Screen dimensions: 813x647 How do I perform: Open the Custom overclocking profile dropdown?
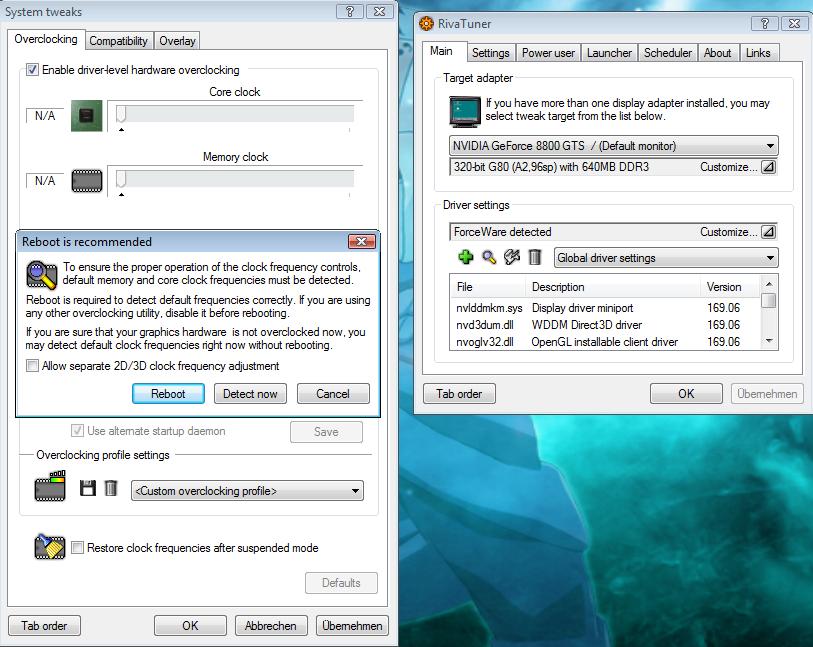(x=247, y=491)
